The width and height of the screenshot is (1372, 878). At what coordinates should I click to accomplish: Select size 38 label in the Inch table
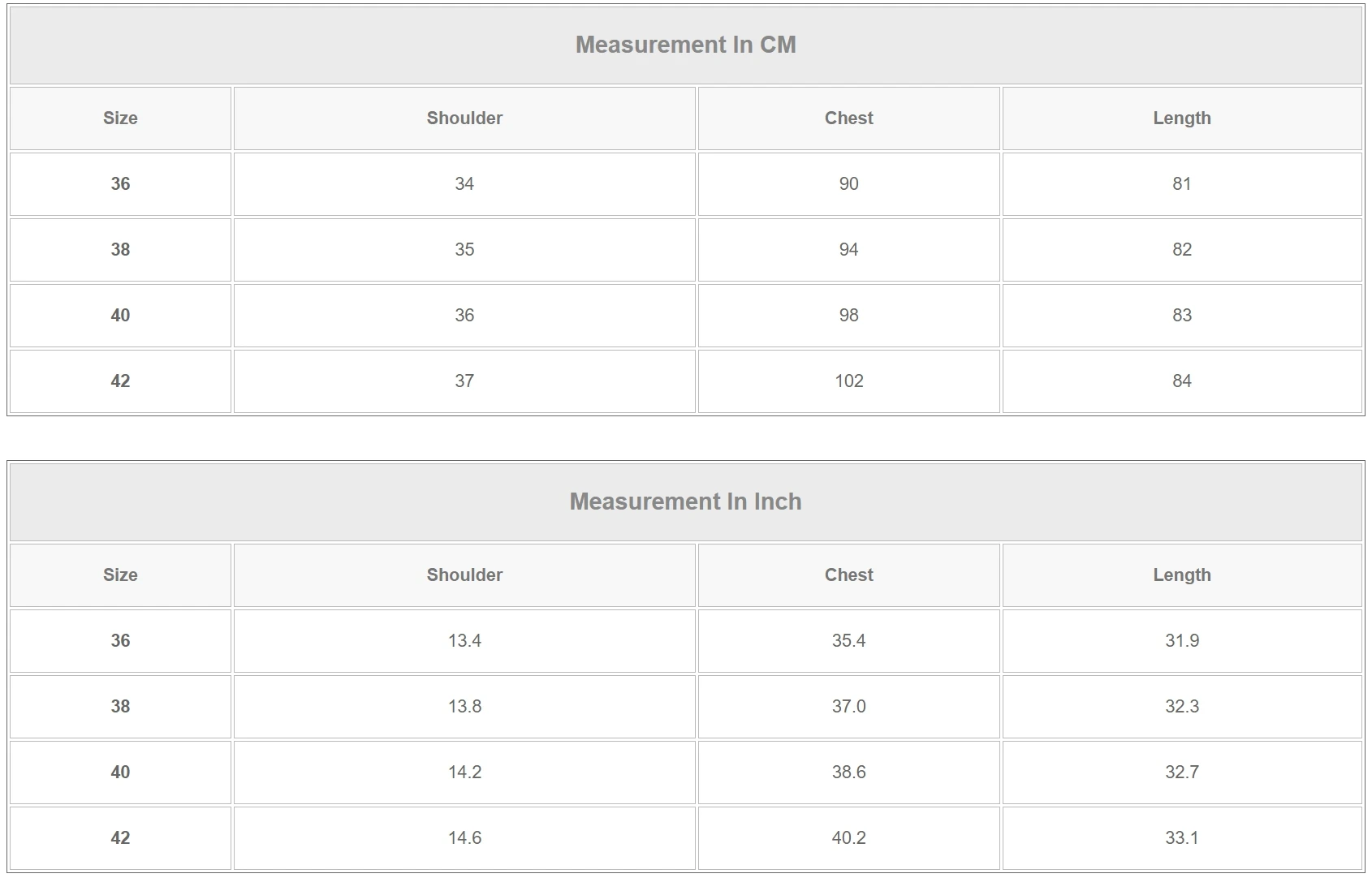click(120, 707)
